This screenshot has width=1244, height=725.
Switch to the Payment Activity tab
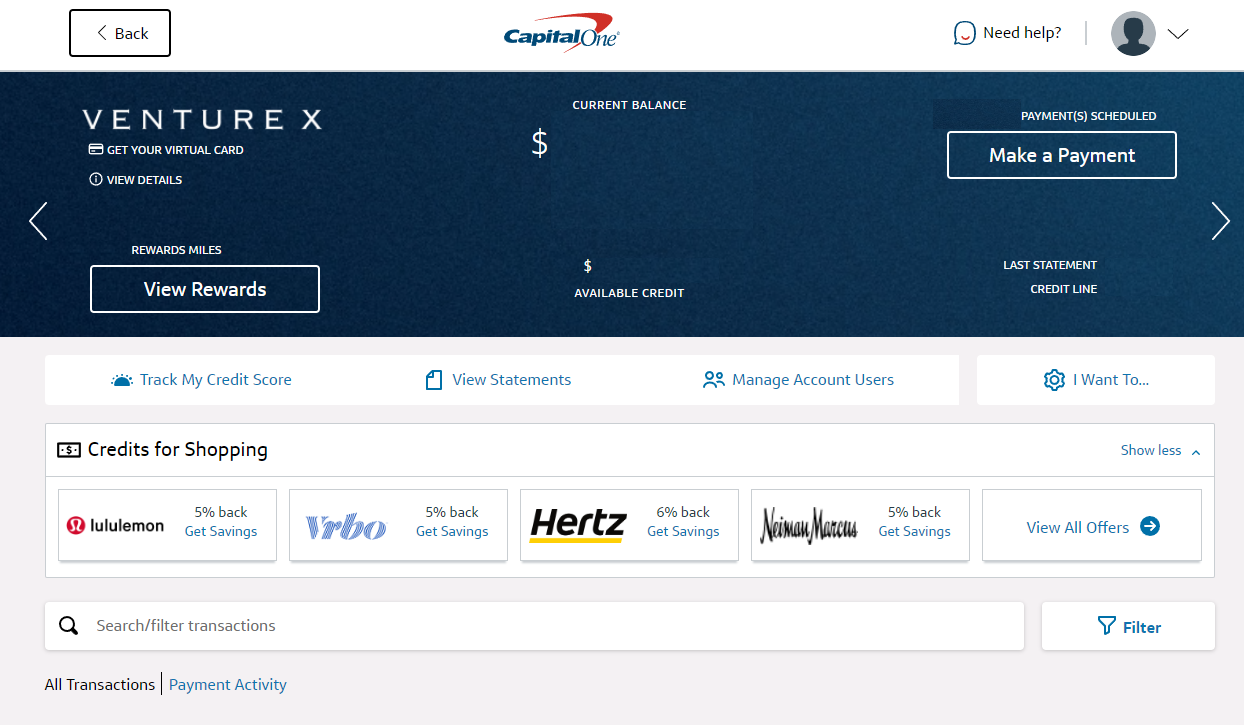(227, 685)
